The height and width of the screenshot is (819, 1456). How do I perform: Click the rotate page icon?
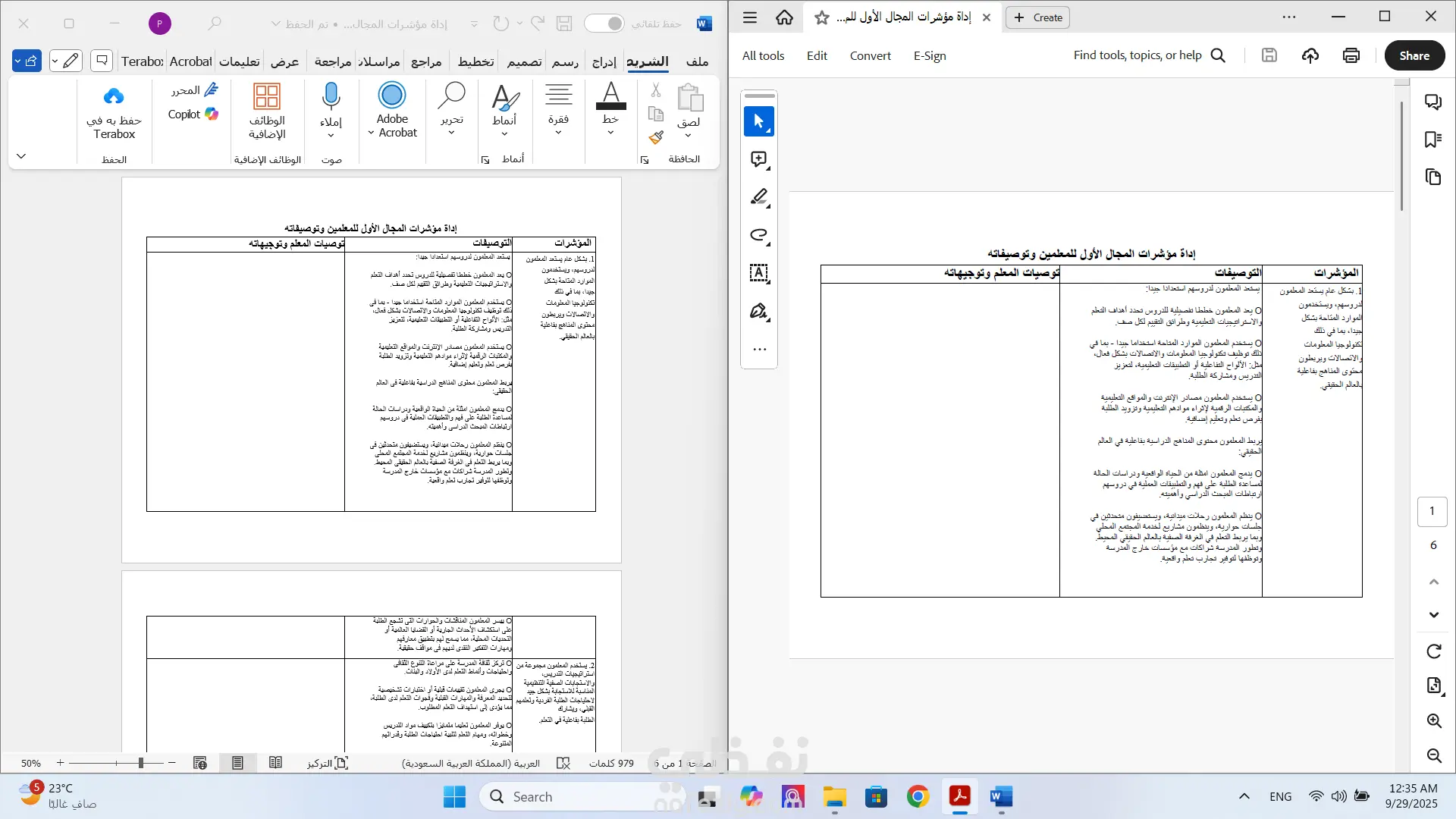point(1433,651)
